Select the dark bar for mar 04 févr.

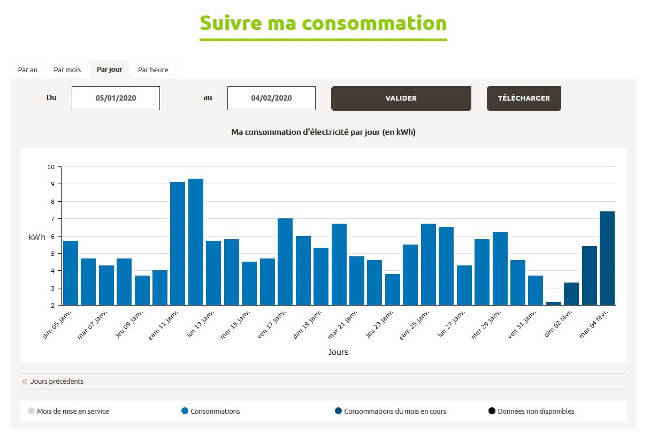(x=607, y=258)
